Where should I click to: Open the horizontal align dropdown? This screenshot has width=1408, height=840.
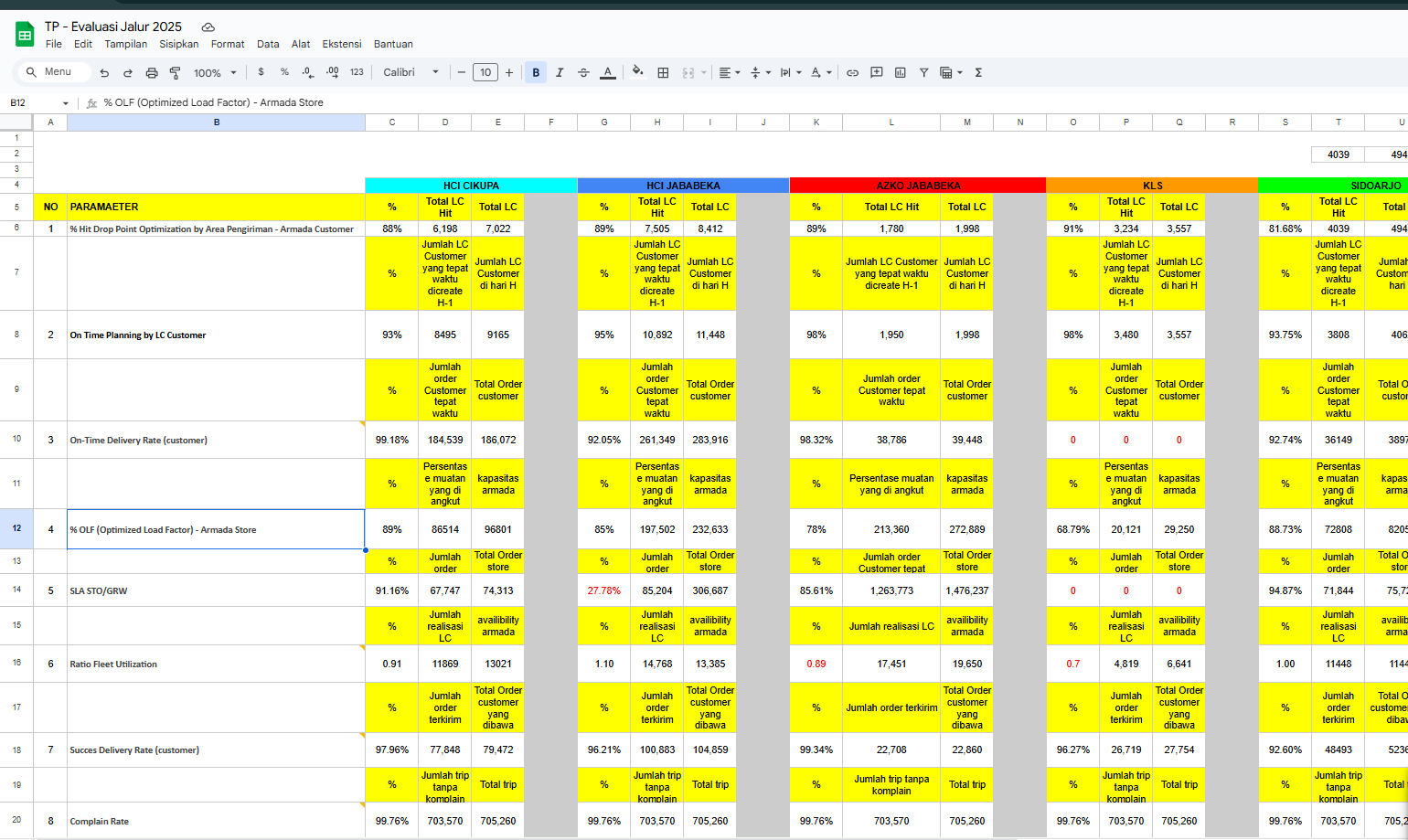728,72
